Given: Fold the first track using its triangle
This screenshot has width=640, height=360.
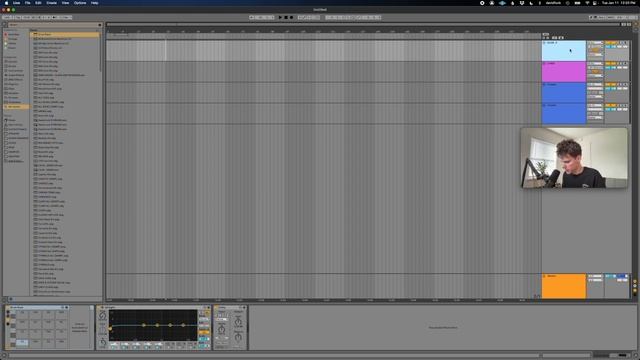Looking at the screenshot, I should [x=544, y=43].
